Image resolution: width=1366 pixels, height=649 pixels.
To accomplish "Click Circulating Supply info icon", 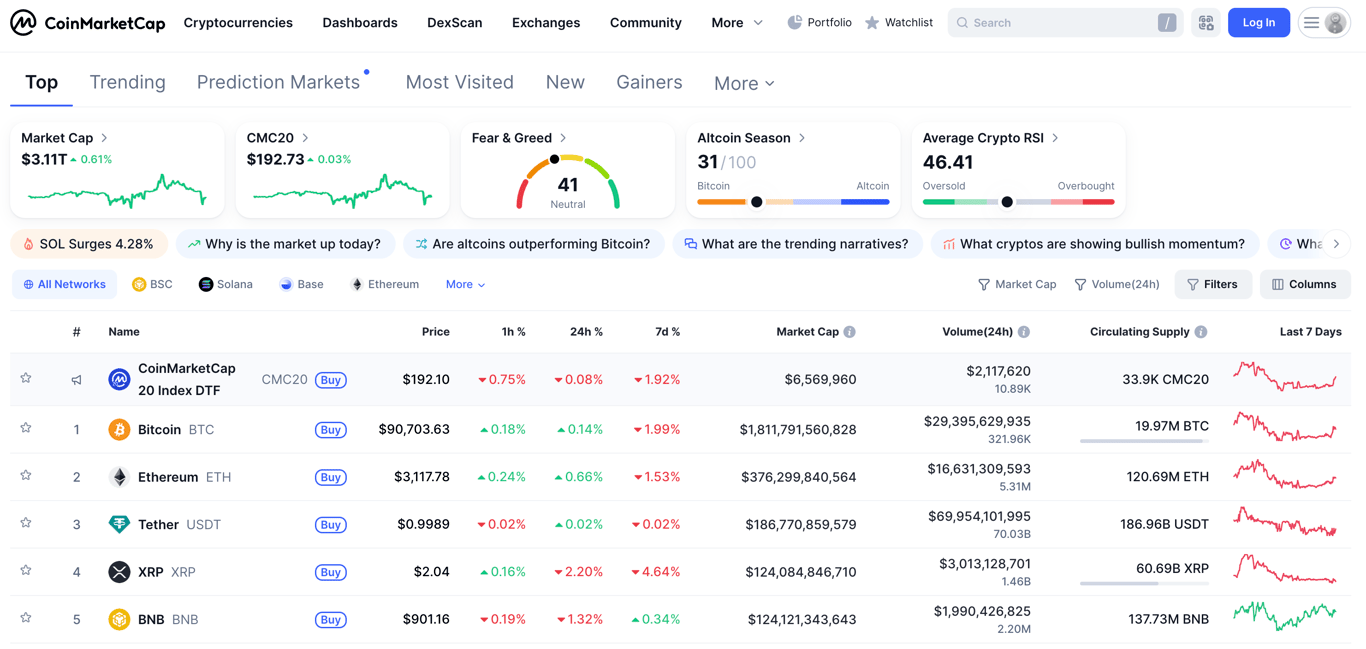I will [1201, 332].
